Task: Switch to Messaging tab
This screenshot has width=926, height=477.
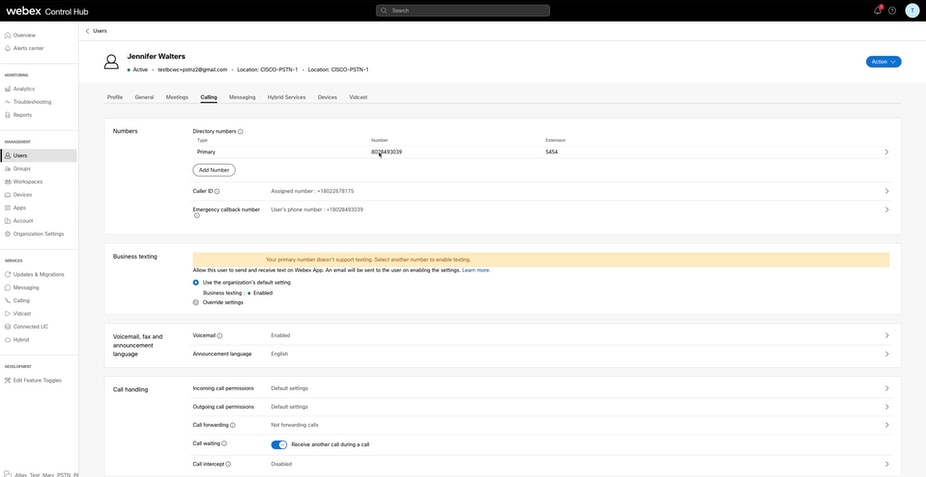Action: [242, 97]
